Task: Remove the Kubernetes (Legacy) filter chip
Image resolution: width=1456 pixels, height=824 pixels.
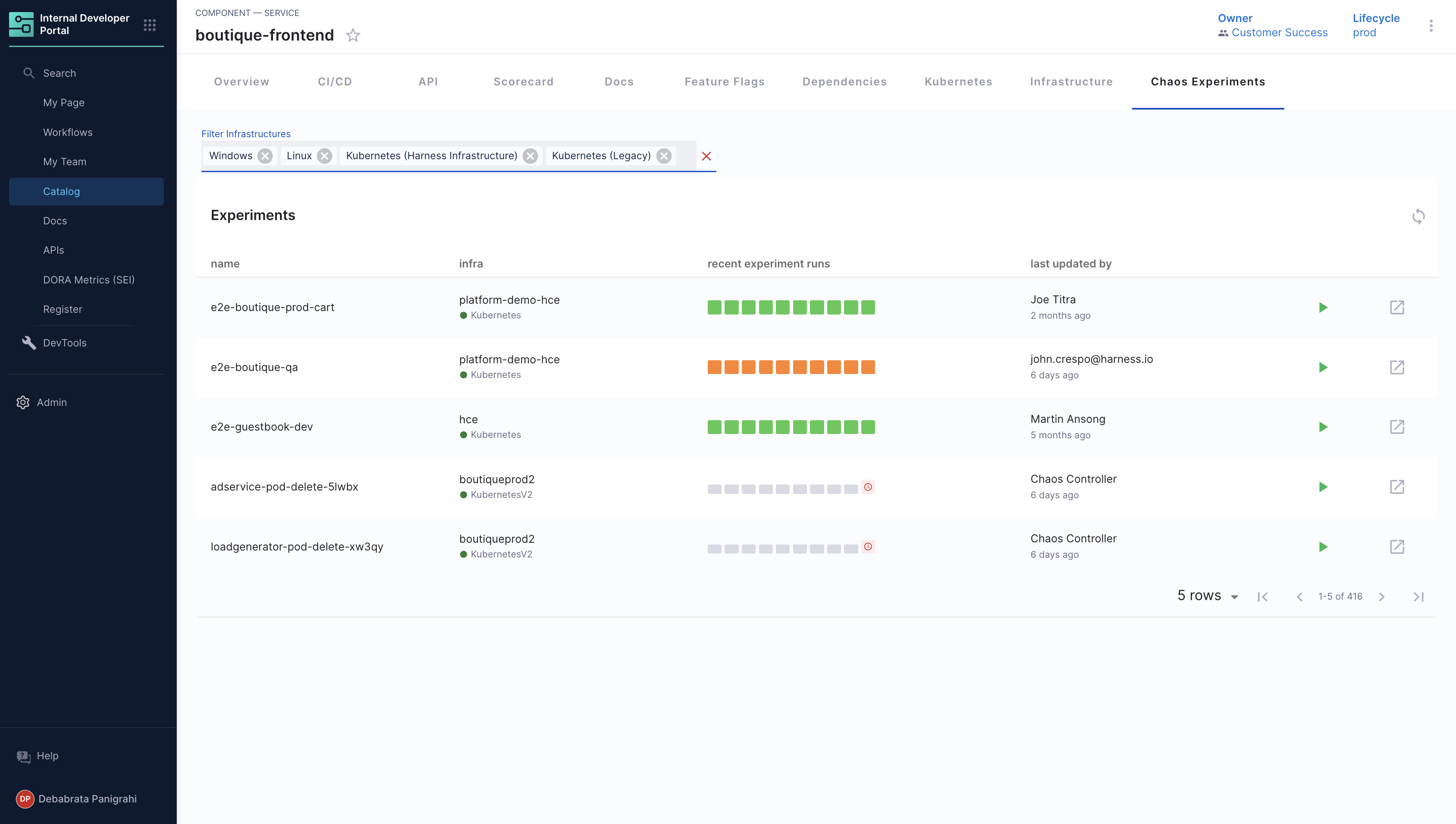Action: tap(664, 156)
